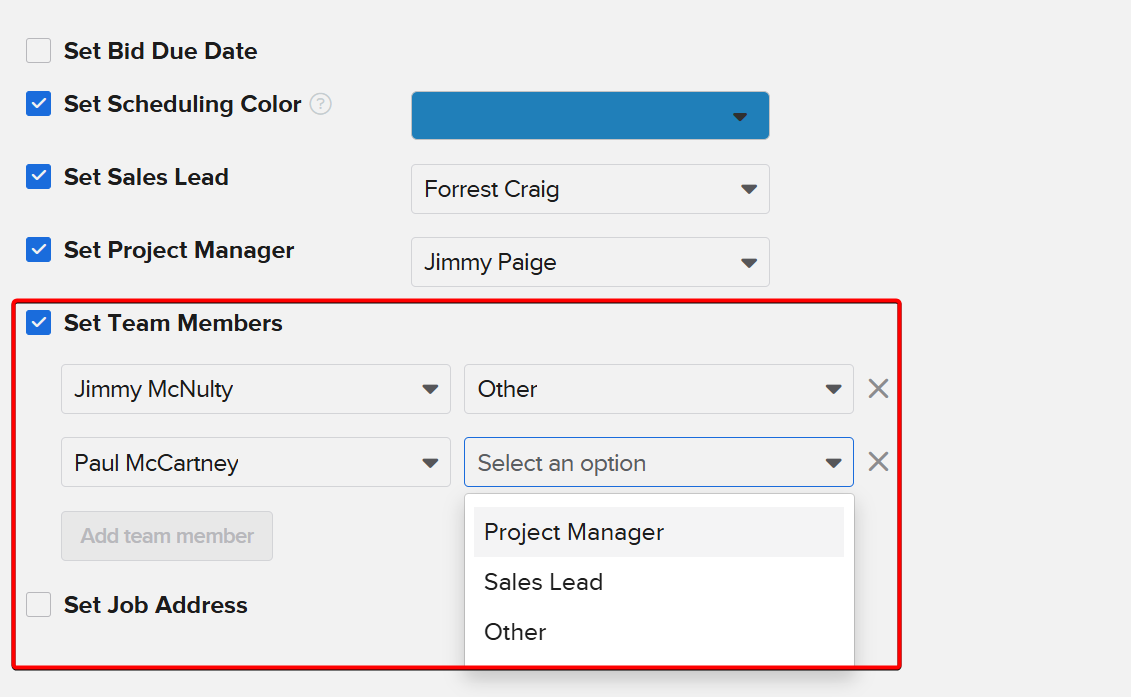Remove the Jimmy McNulty team member row

[x=878, y=389]
